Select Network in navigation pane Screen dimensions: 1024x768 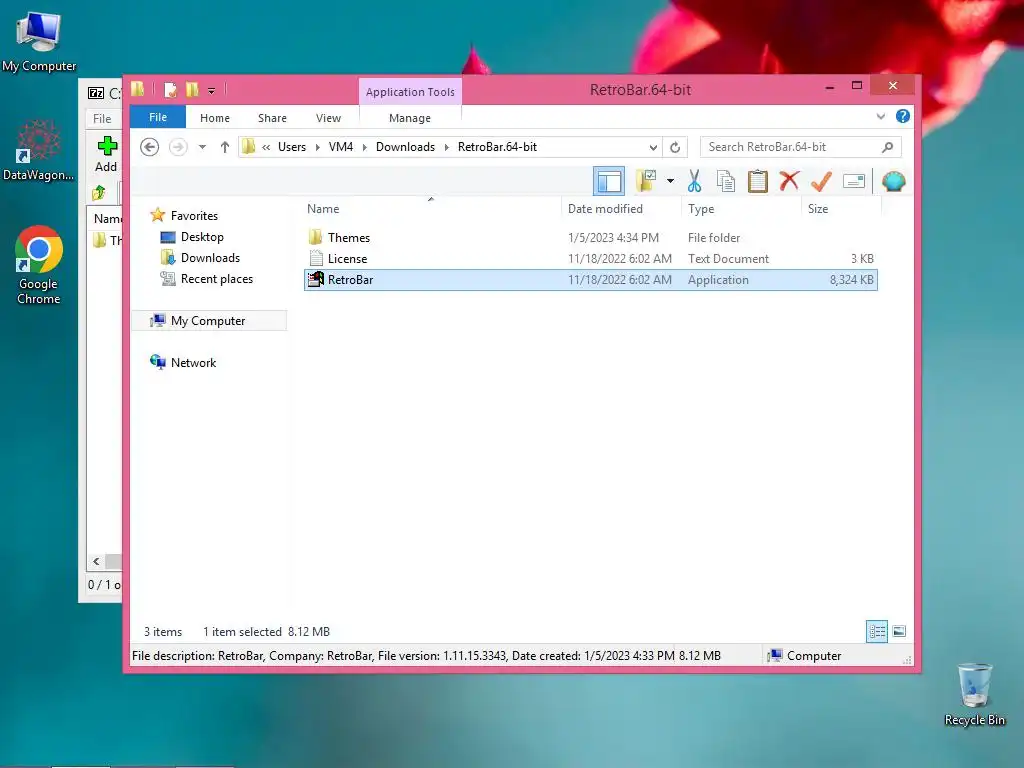coord(193,362)
